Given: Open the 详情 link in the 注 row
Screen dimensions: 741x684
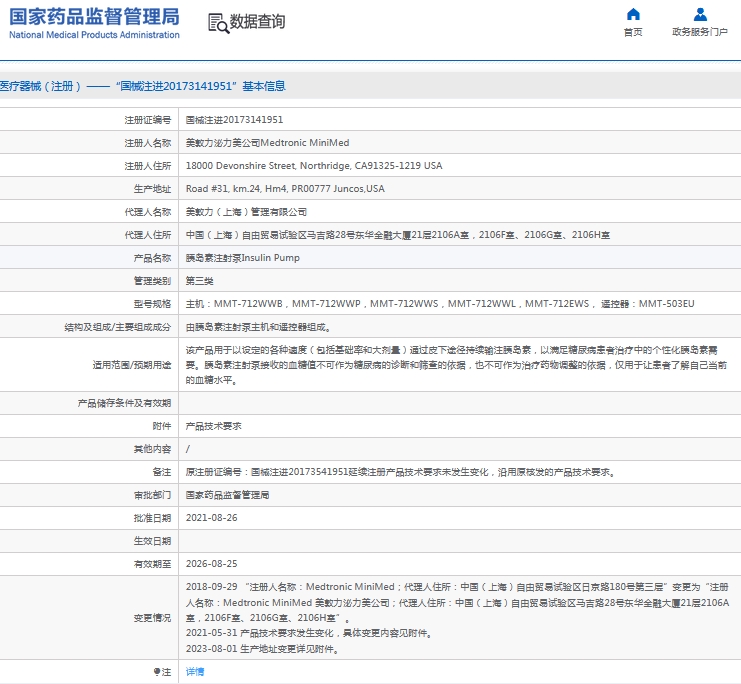Looking at the screenshot, I should point(195,672).
